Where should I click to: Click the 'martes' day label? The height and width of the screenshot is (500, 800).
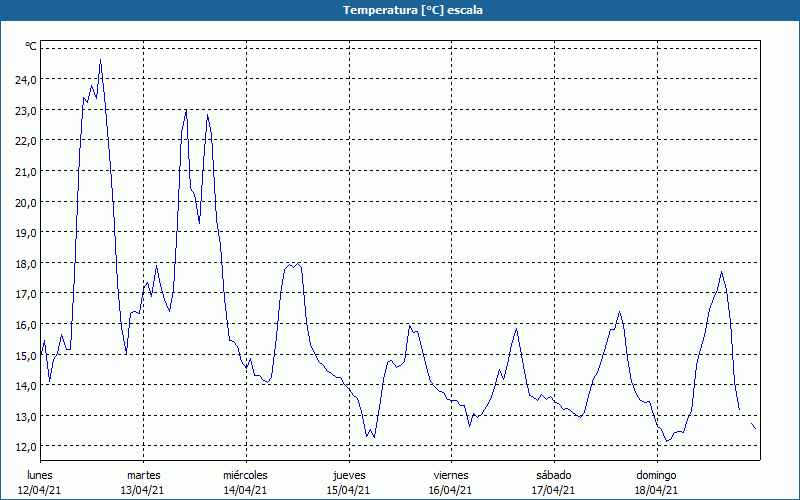coord(143,475)
